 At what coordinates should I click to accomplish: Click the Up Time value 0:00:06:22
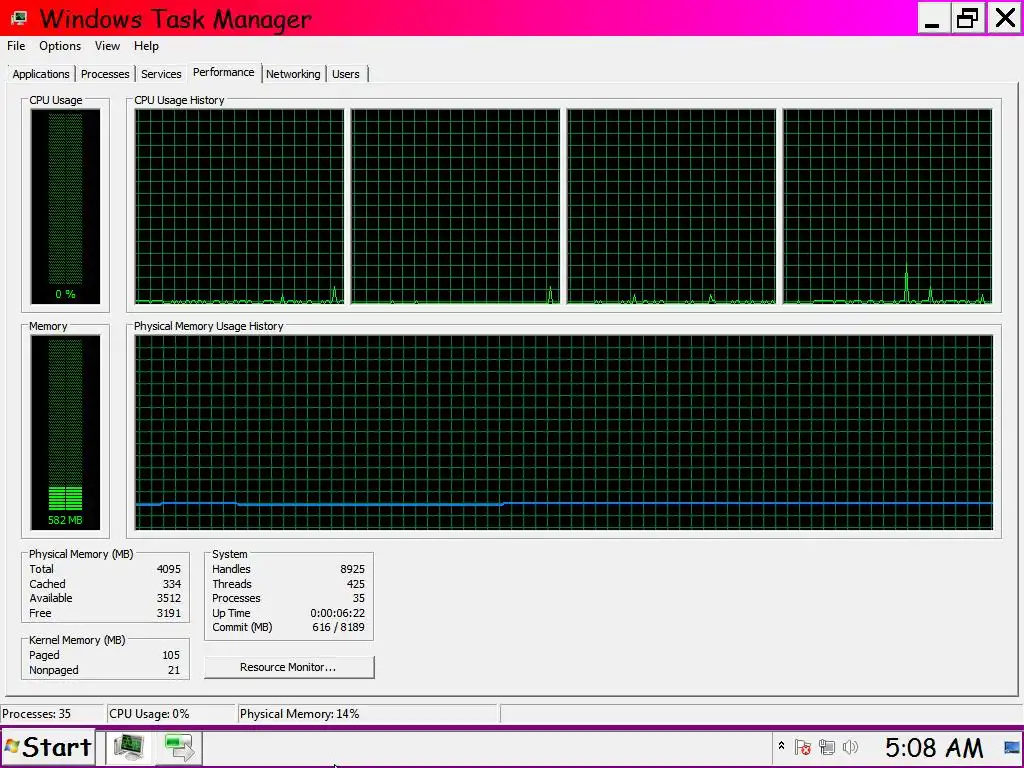tap(338, 613)
